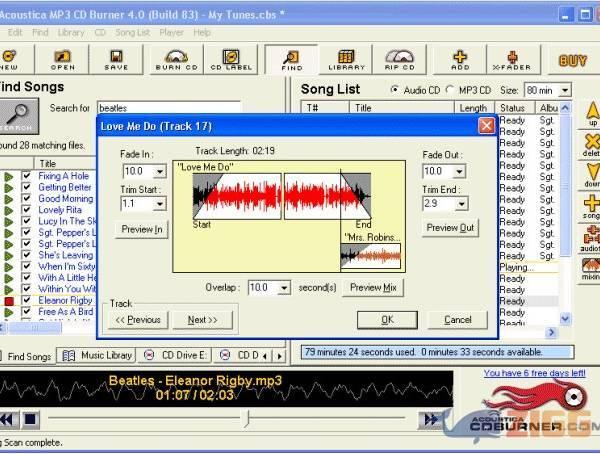Click the delete X icon
600x454 pixels.
point(592,145)
